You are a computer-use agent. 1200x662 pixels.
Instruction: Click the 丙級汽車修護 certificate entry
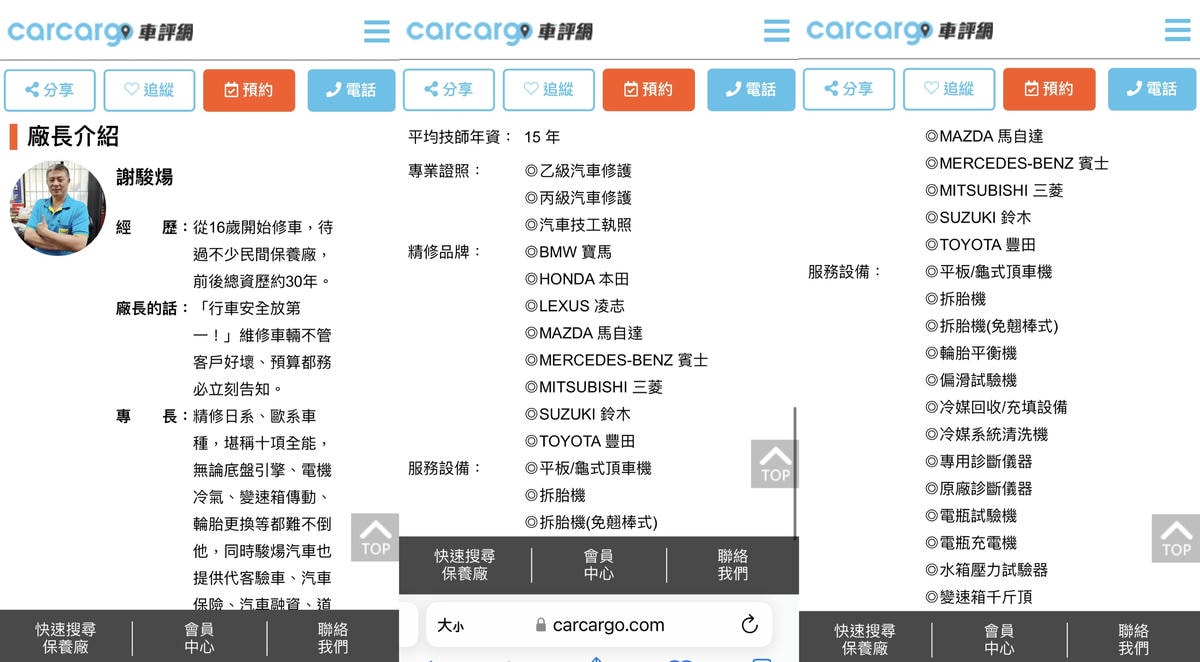click(x=578, y=198)
